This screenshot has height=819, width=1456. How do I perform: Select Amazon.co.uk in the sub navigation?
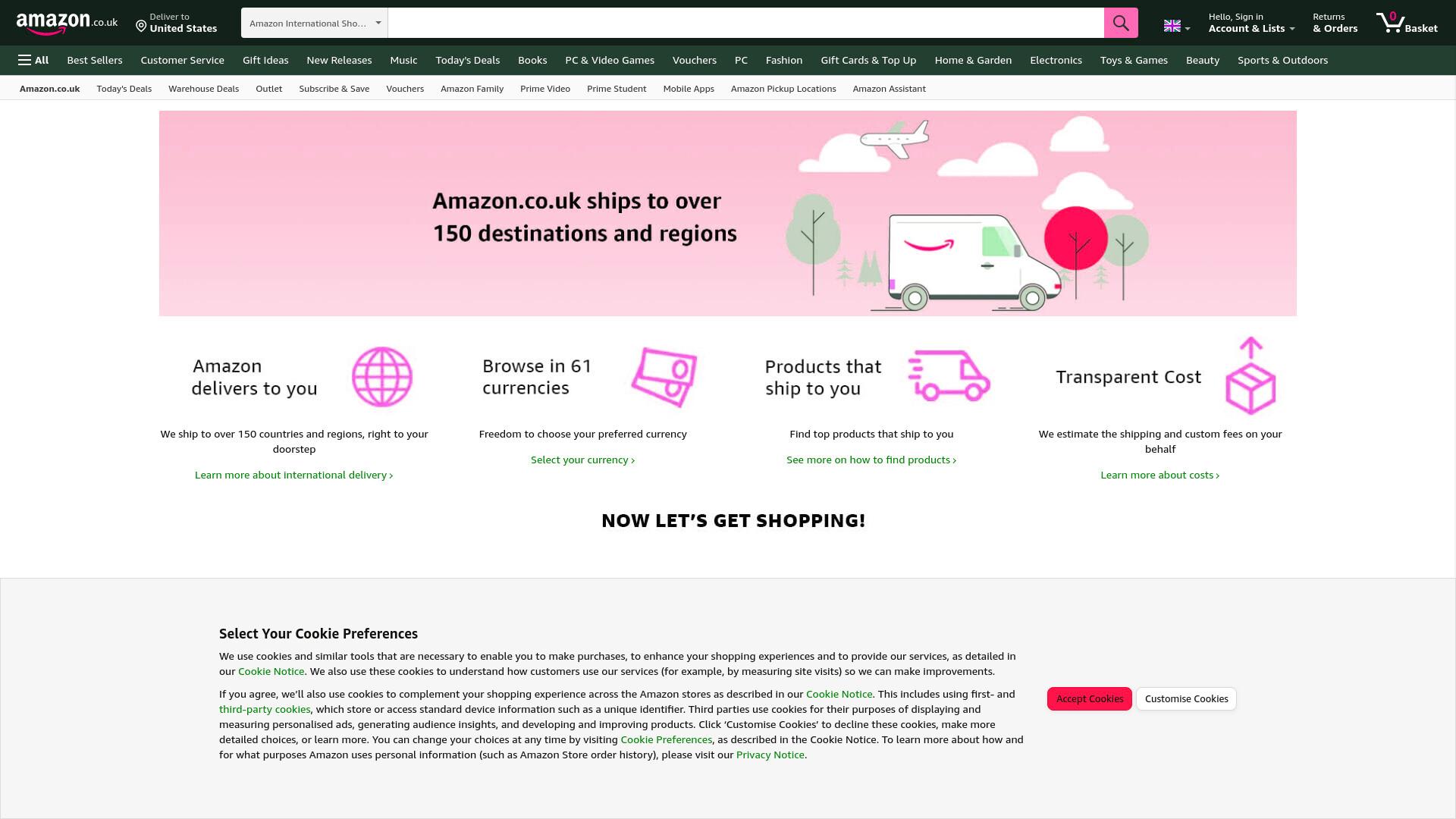click(49, 89)
